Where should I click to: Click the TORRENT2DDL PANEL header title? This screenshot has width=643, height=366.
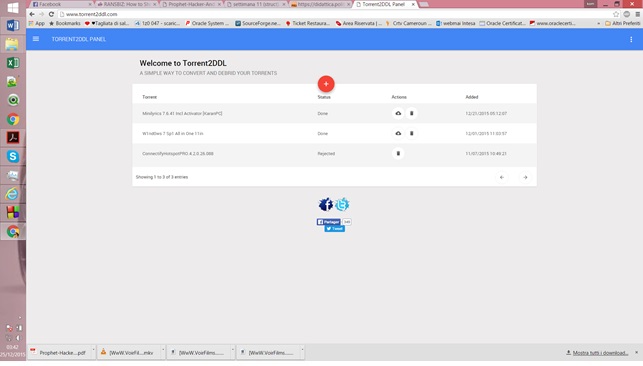click(x=79, y=39)
